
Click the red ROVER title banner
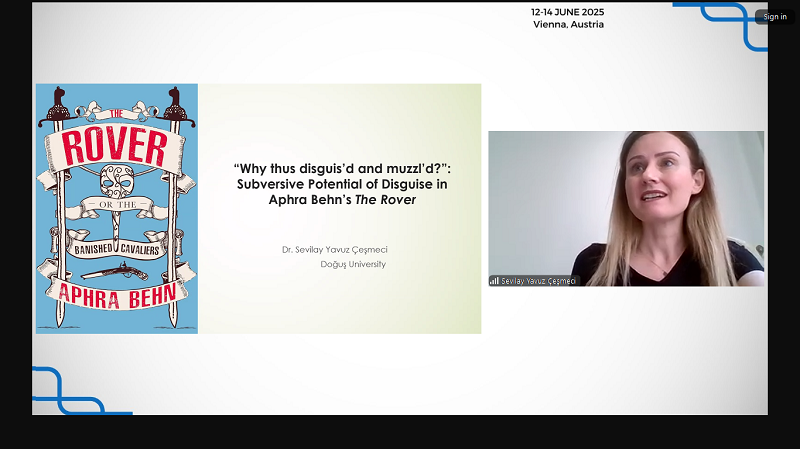coord(116,147)
